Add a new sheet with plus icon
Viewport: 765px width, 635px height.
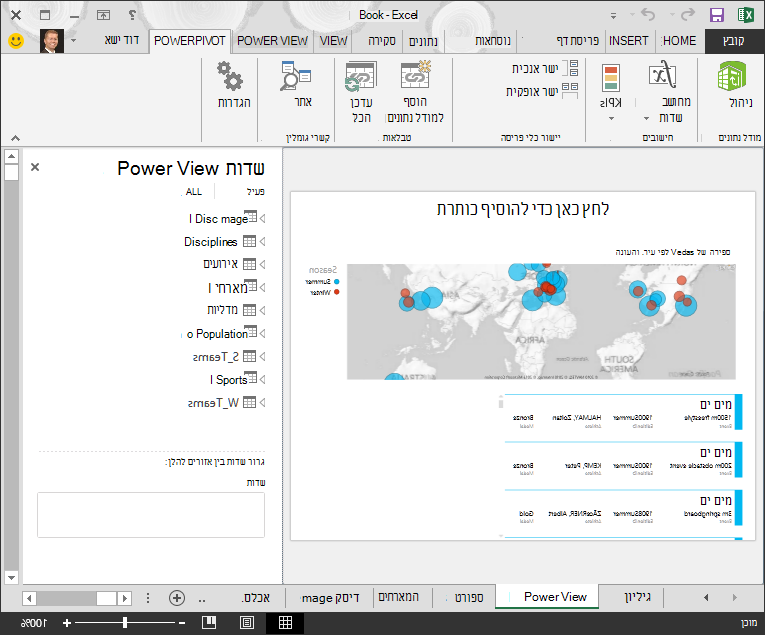point(177,598)
